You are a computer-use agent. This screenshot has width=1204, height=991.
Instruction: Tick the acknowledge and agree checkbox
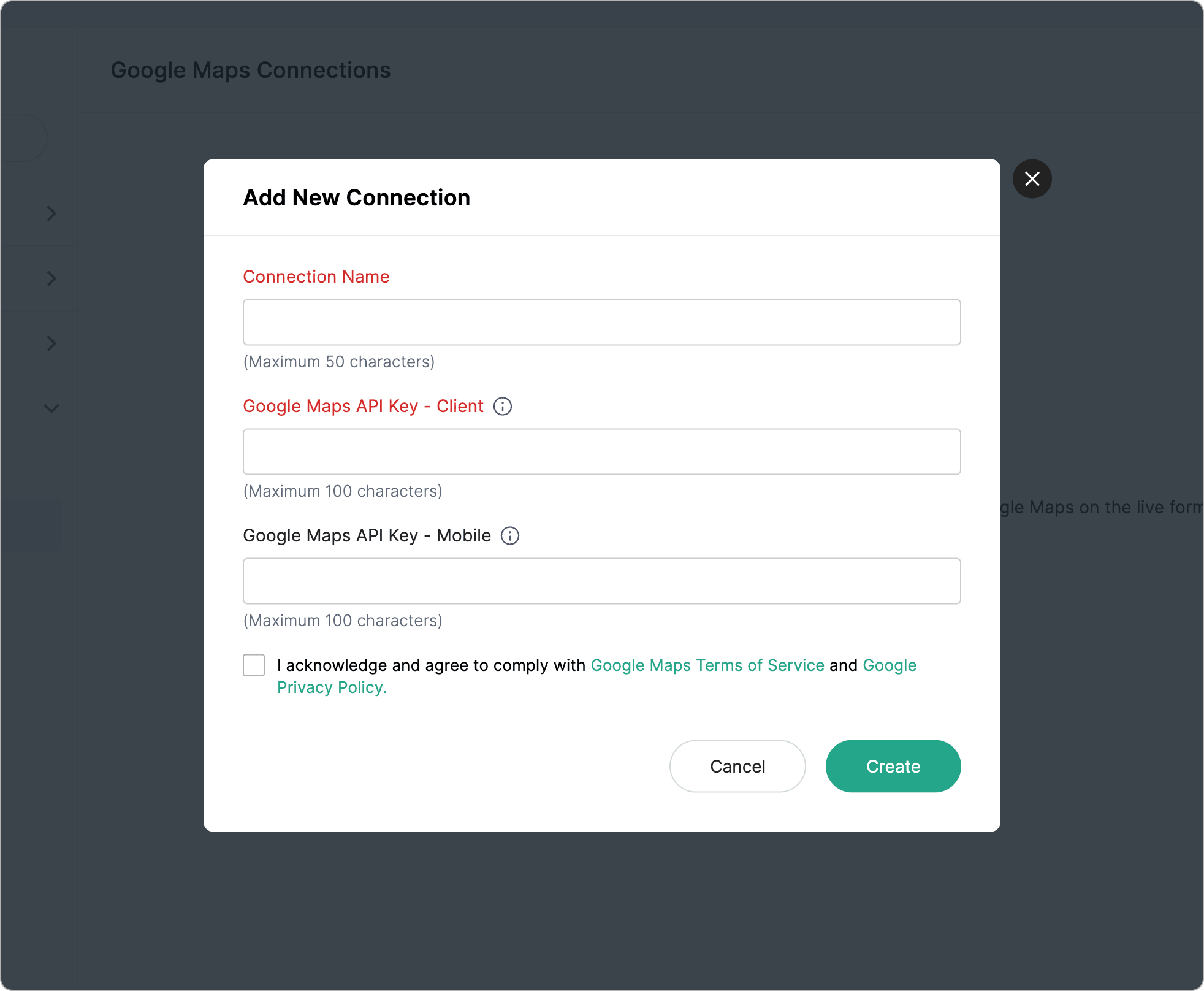[x=254, y=665]
